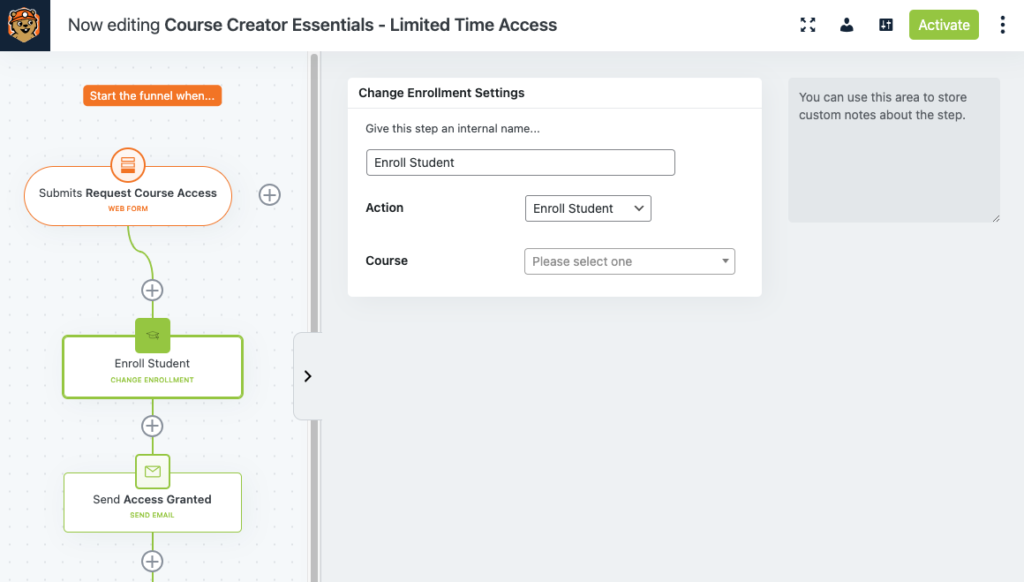Select the Enroll Student step card
The image size is (1024, 582).
click(x=153, y=367)
